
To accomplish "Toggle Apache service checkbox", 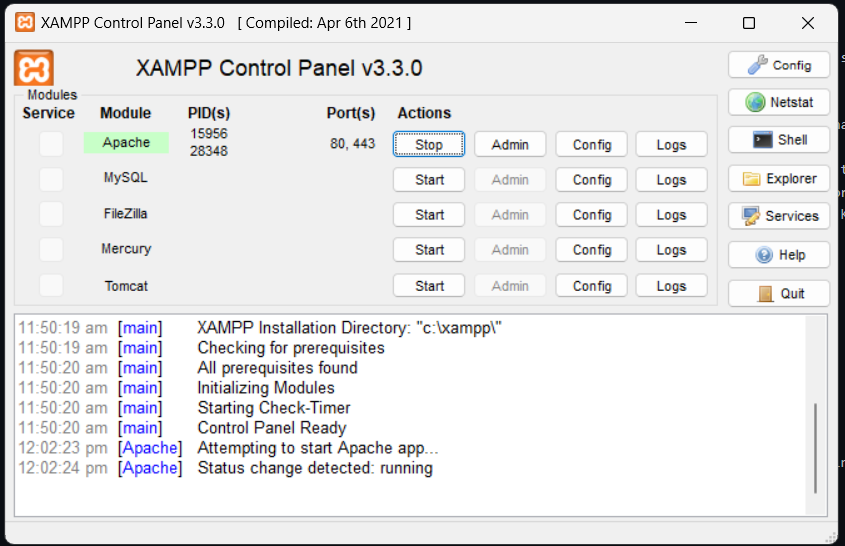I will 51,144.
